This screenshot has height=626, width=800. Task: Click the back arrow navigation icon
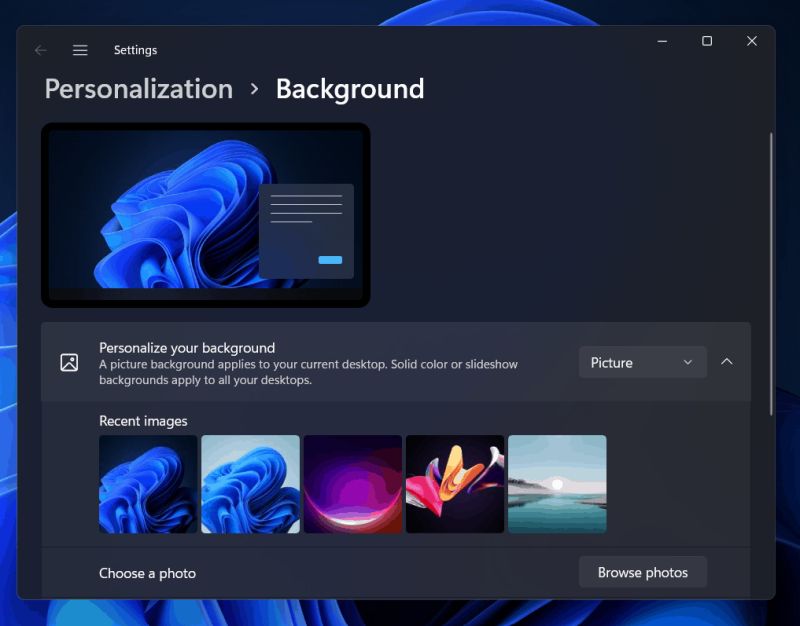[x=40, y=50]
